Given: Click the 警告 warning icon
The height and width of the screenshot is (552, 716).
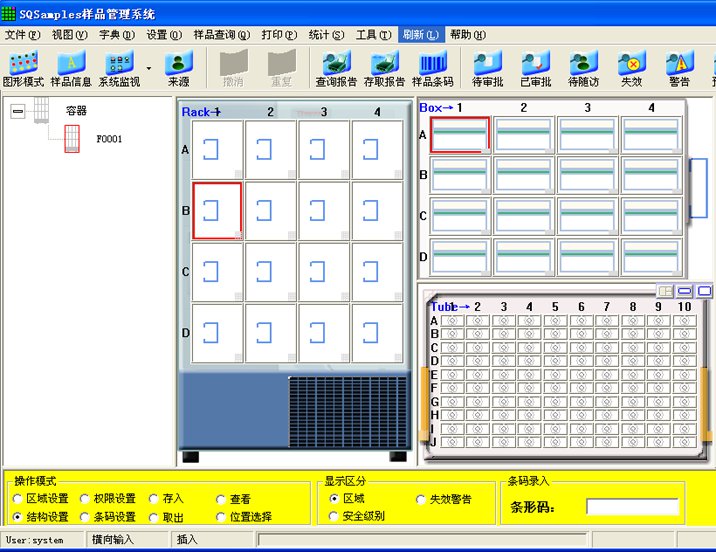Looking at the screenshot, I should click(x=677, y=68).
